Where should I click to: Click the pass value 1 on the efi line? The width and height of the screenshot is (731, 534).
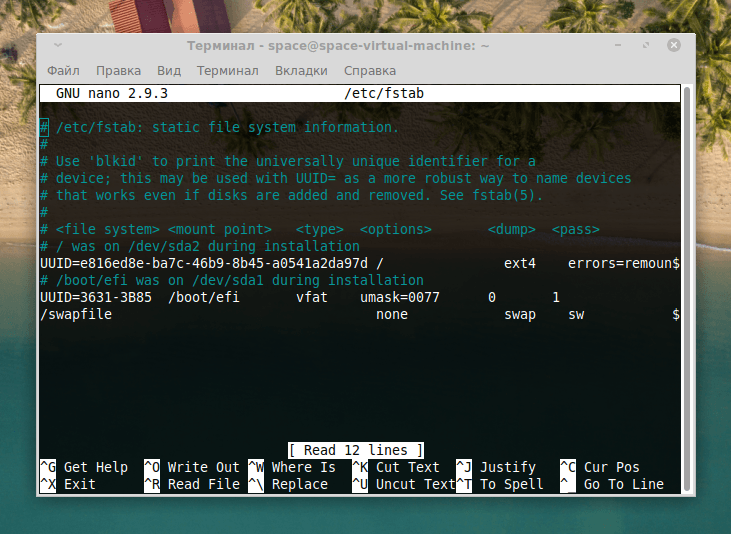556,297
